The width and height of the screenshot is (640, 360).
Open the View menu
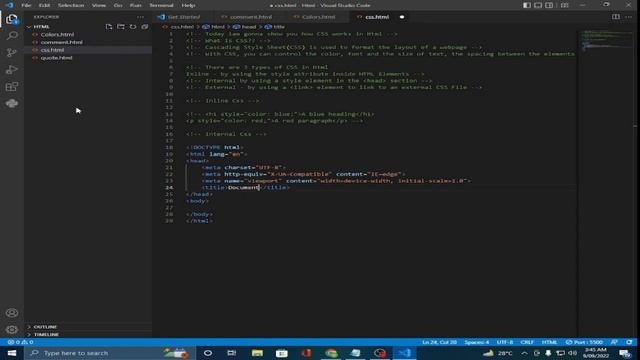point(99,5)
